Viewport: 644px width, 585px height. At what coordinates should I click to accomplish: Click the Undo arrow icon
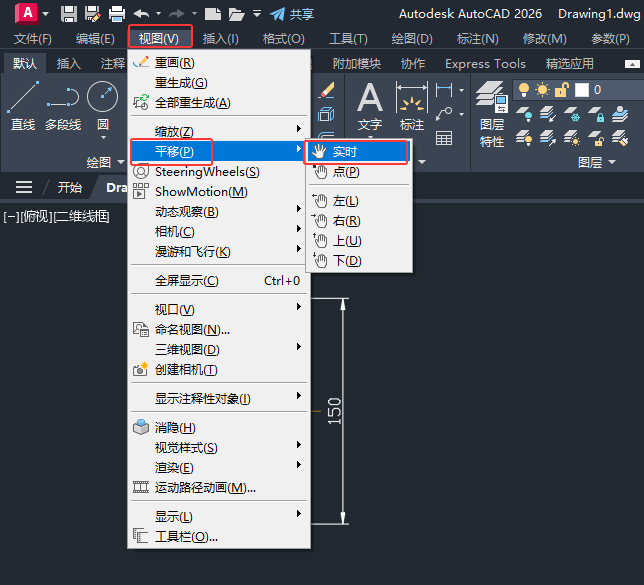[x=141, y=14]
